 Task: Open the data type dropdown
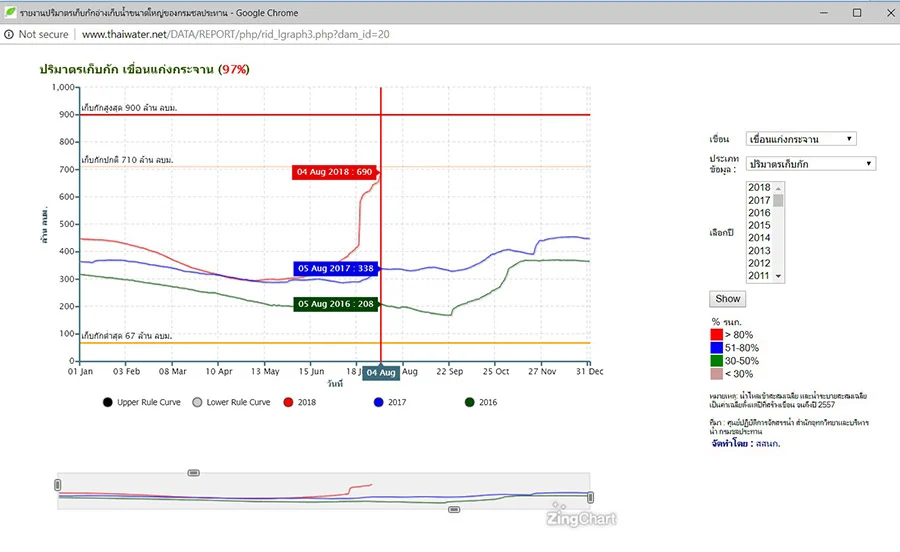pos(810,164)
